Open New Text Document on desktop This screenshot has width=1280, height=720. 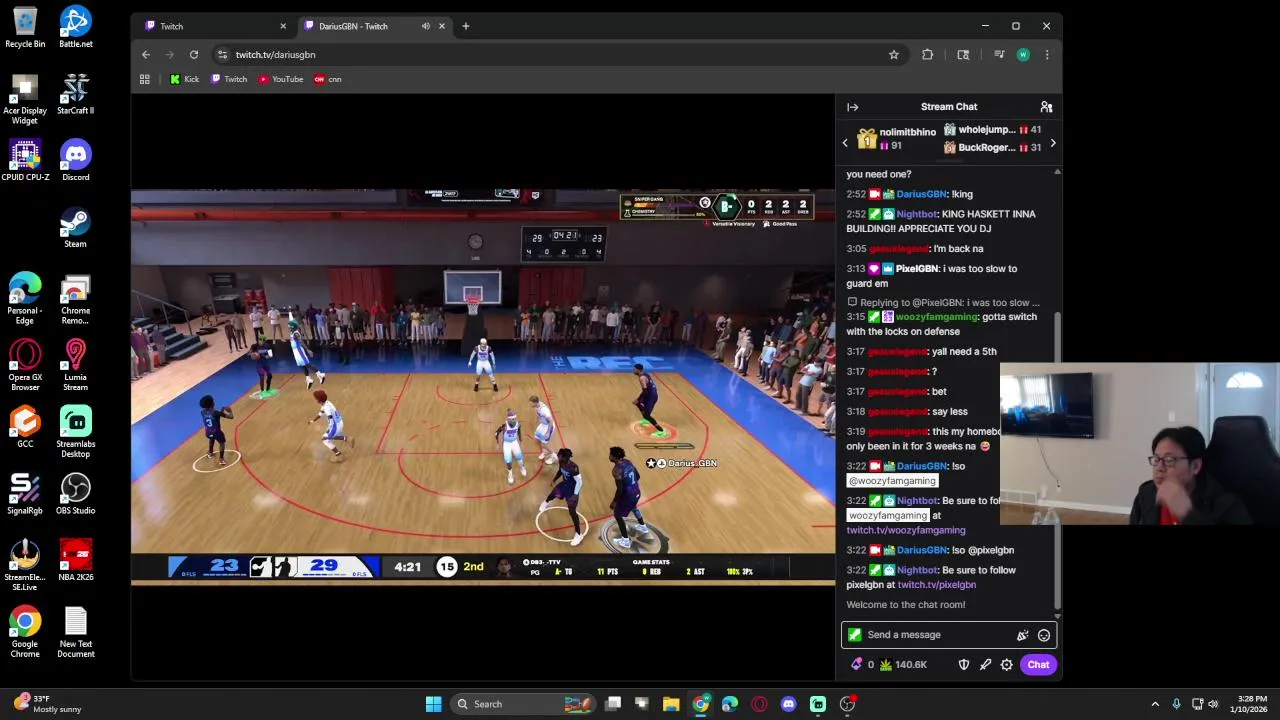(x=76, y=633)
